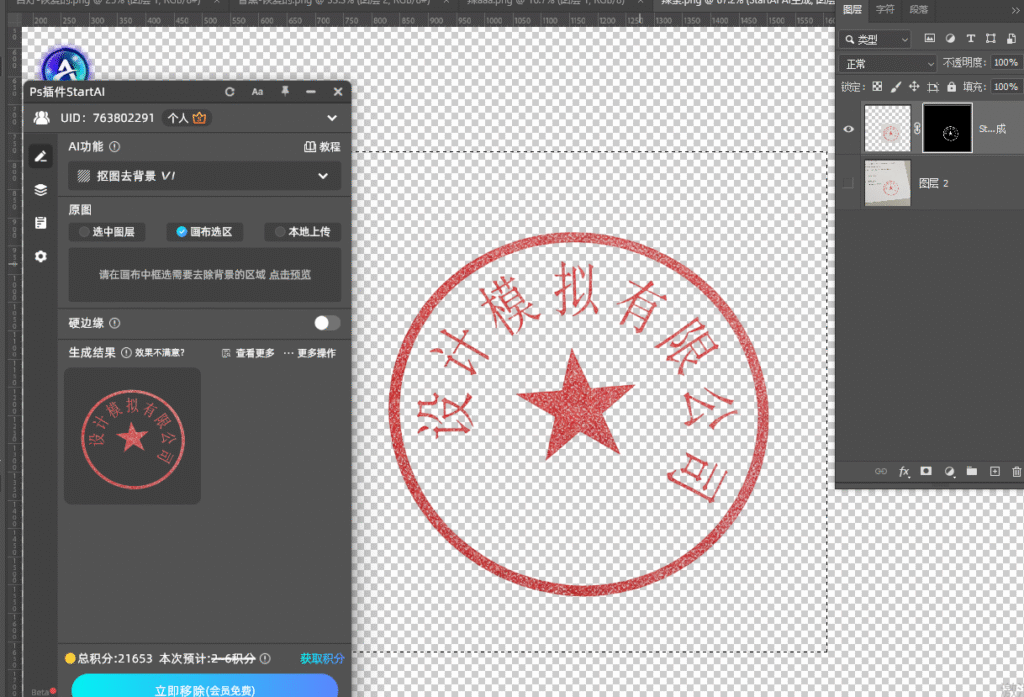Lock all with the padlock icon
Viewport: 1024px width, 697px height.
(x=952, y=87)
